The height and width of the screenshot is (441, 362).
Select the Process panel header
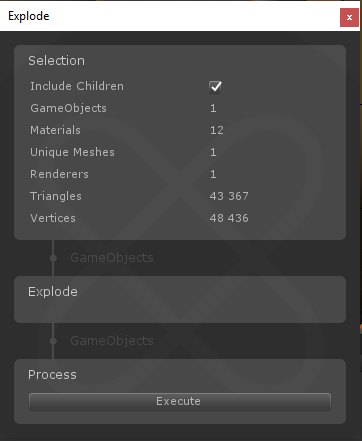(x=52, y=375)
